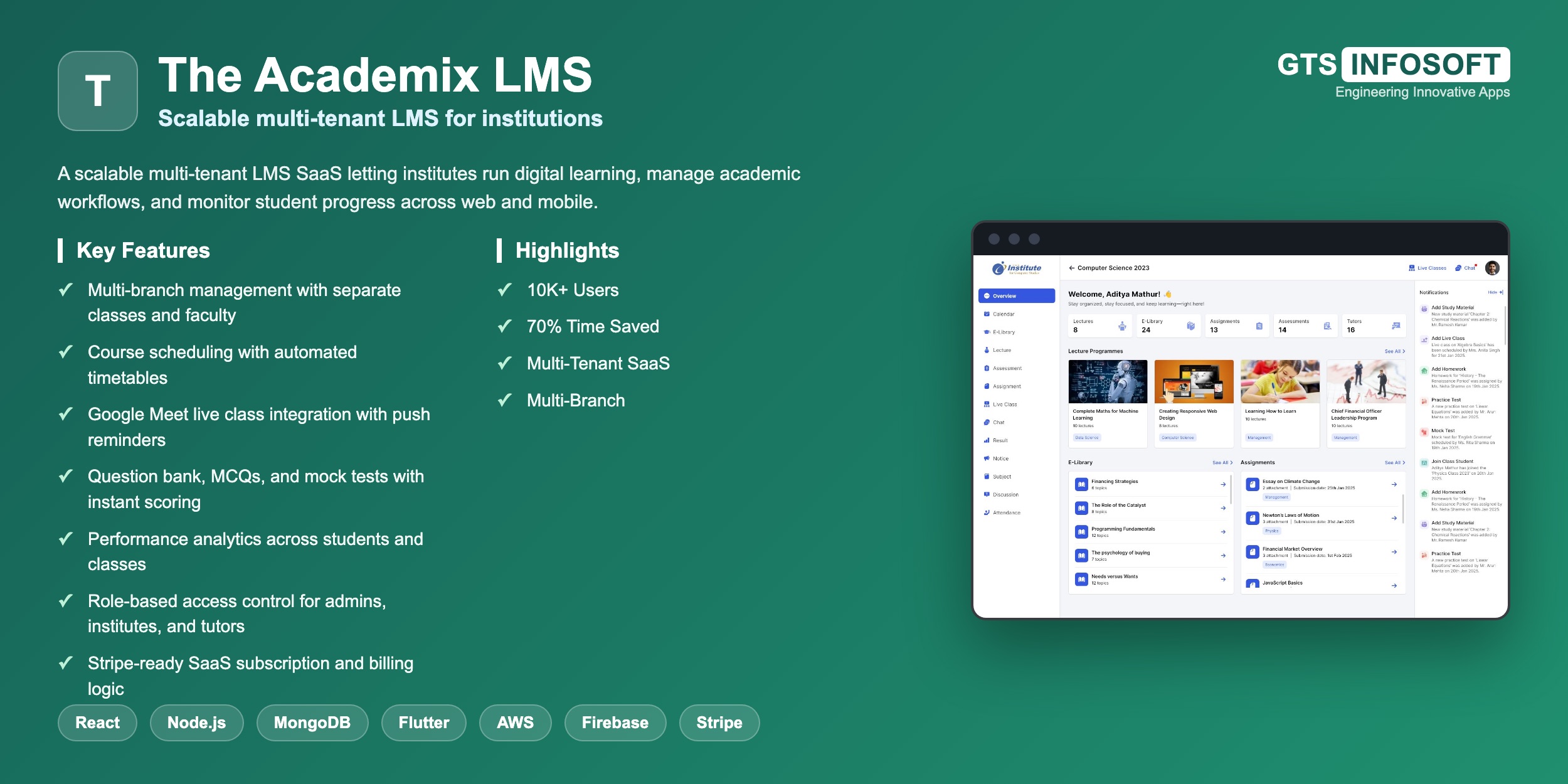Viewport: 1568px width, 784px height.
Task: Open Chief Financial Officer Leadership Program thumbnail
Action: click(x=1366, y=381)
